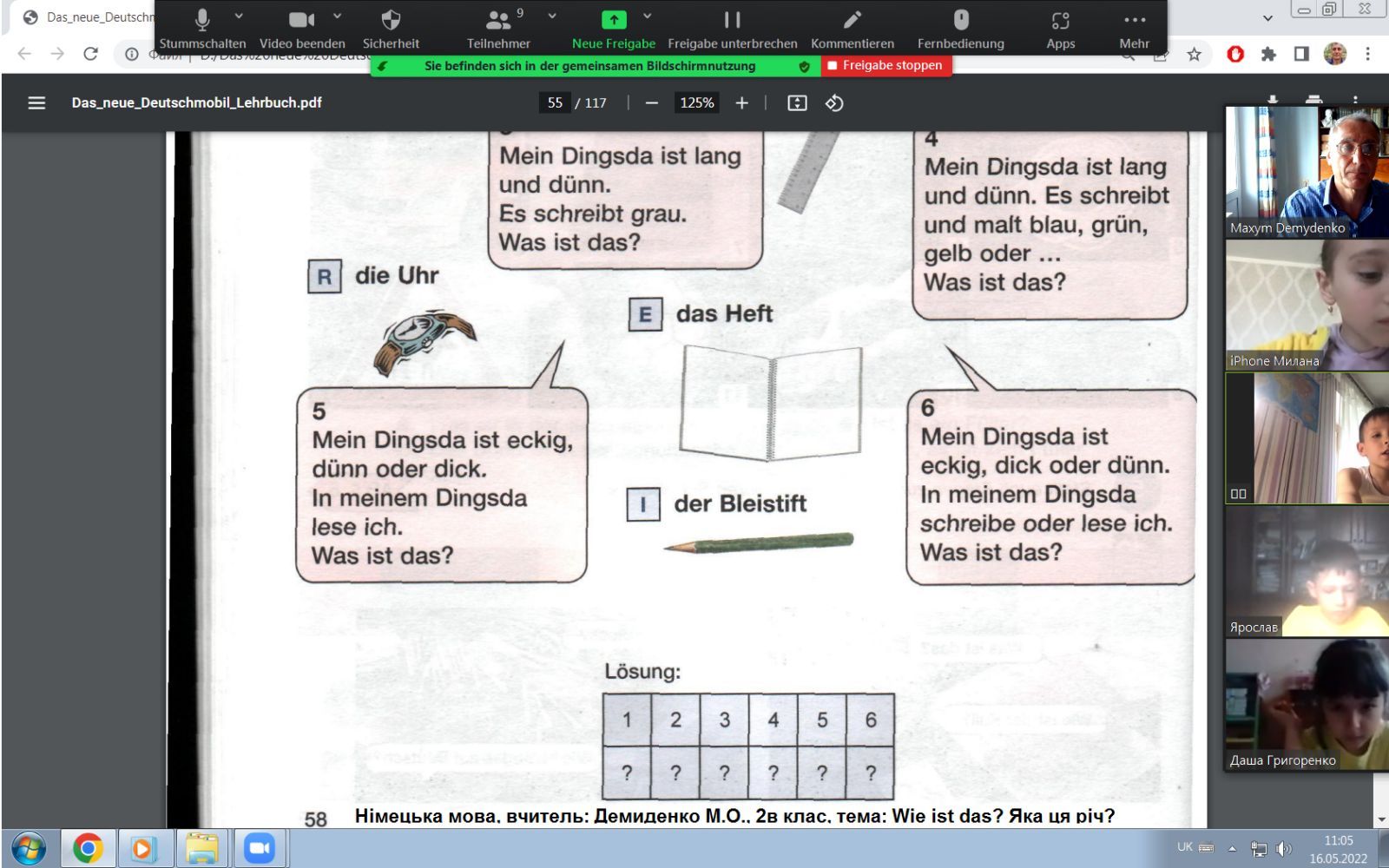Open the Teilnehmer participants panel
1389x868 pixels.
tap(498, 21)
